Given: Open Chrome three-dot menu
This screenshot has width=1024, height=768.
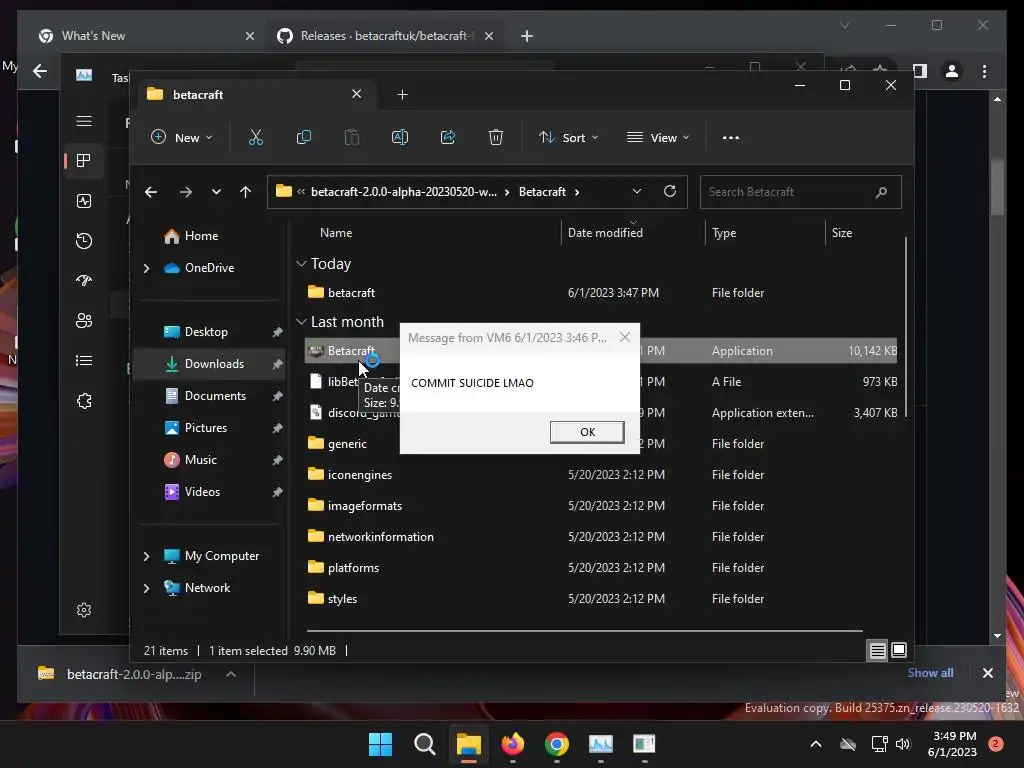Looking at the screenshot, I should (984, 71).
